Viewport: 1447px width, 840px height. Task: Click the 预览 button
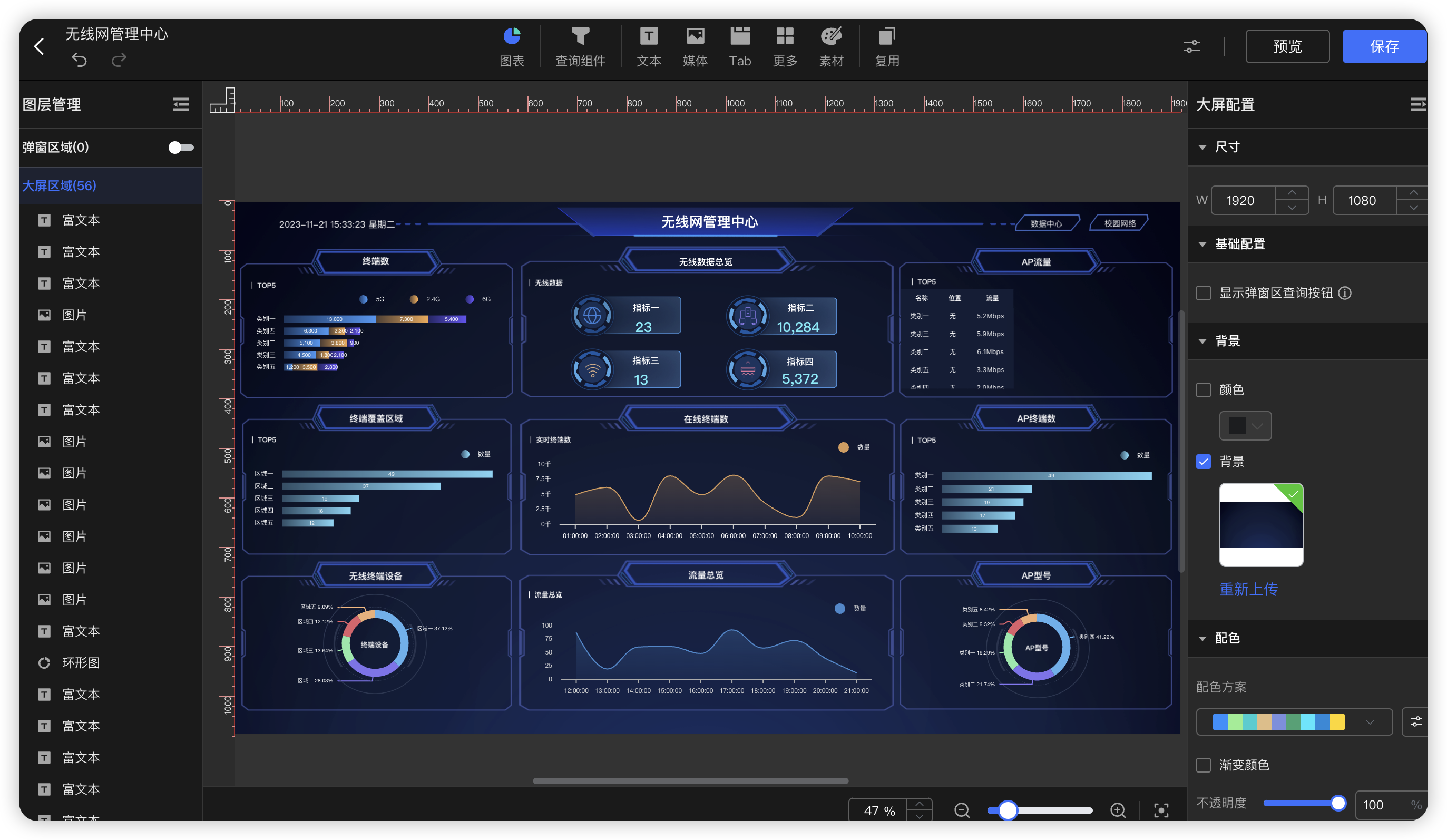[x=1287, y=46]
